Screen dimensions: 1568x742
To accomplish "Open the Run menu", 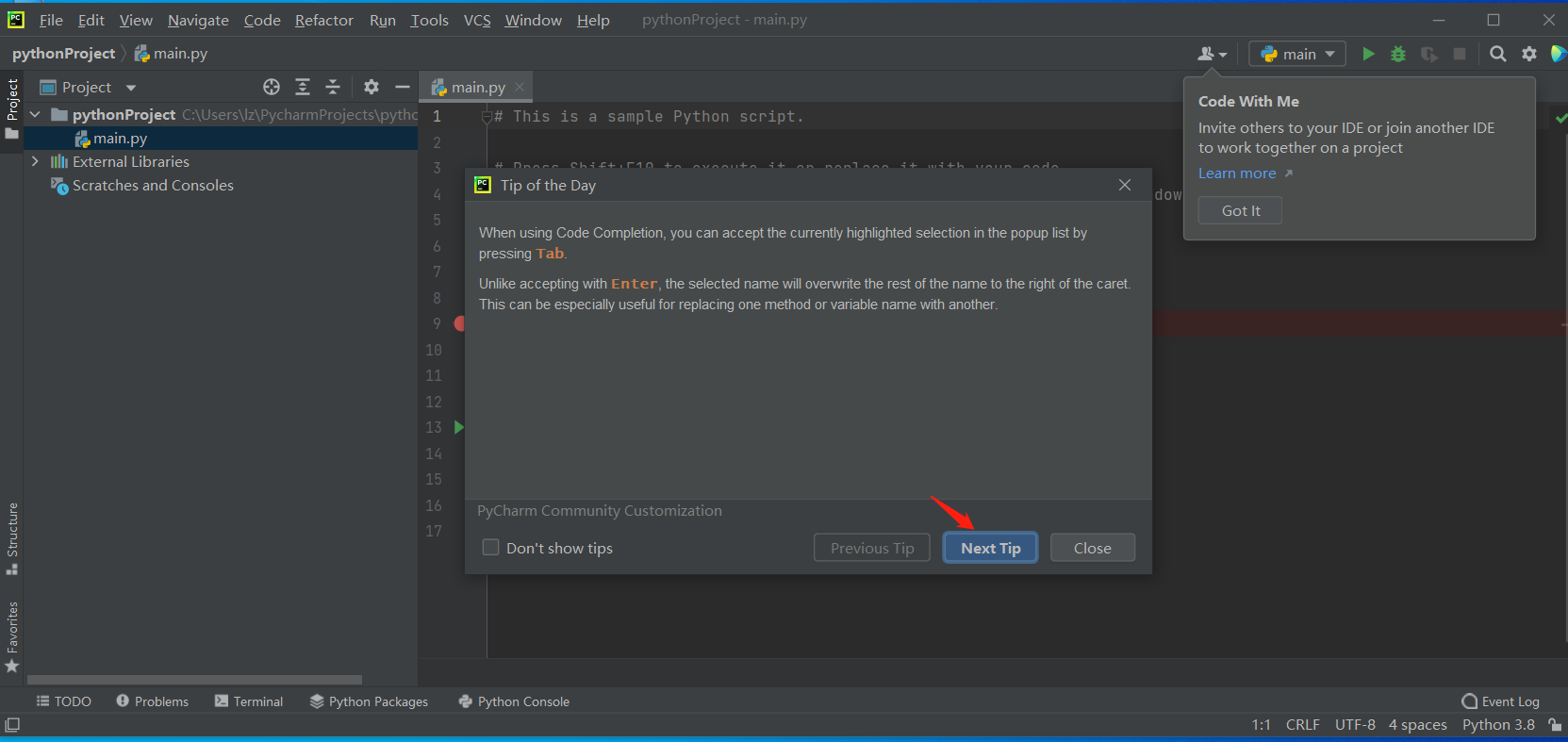I will (382, 20).
